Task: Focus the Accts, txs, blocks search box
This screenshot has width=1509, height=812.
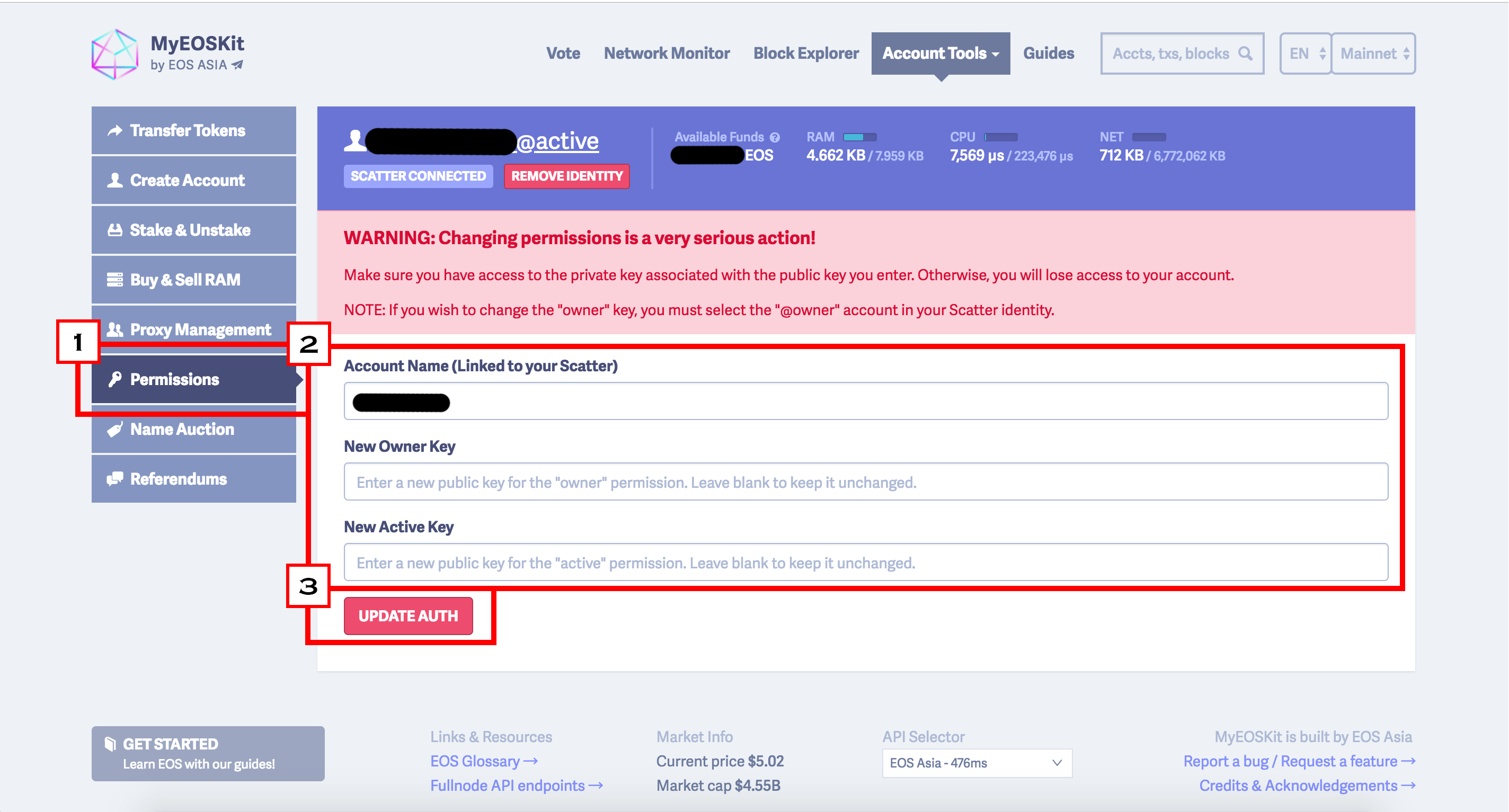Action: click(x=1182, y=53)
